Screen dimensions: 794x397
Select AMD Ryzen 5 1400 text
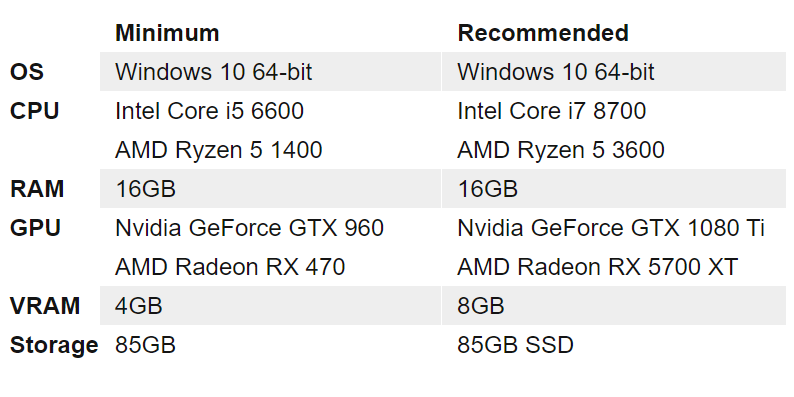pyautogui.click(x=219, y=150)
